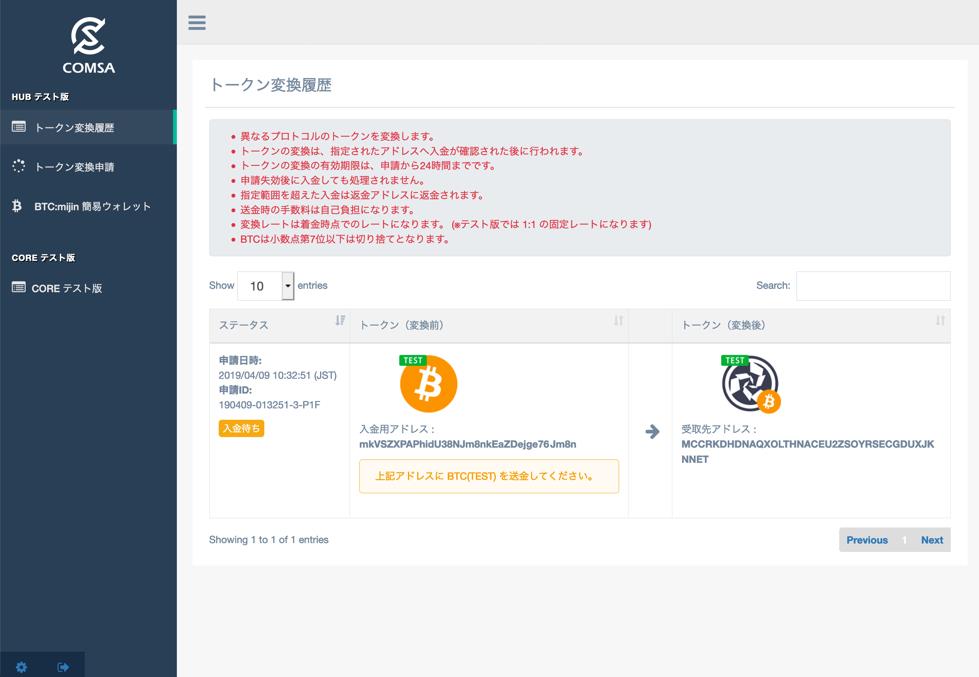Click the logout arrow icon
This screenshot has width=979, height=677.
[x=62, y=665]
